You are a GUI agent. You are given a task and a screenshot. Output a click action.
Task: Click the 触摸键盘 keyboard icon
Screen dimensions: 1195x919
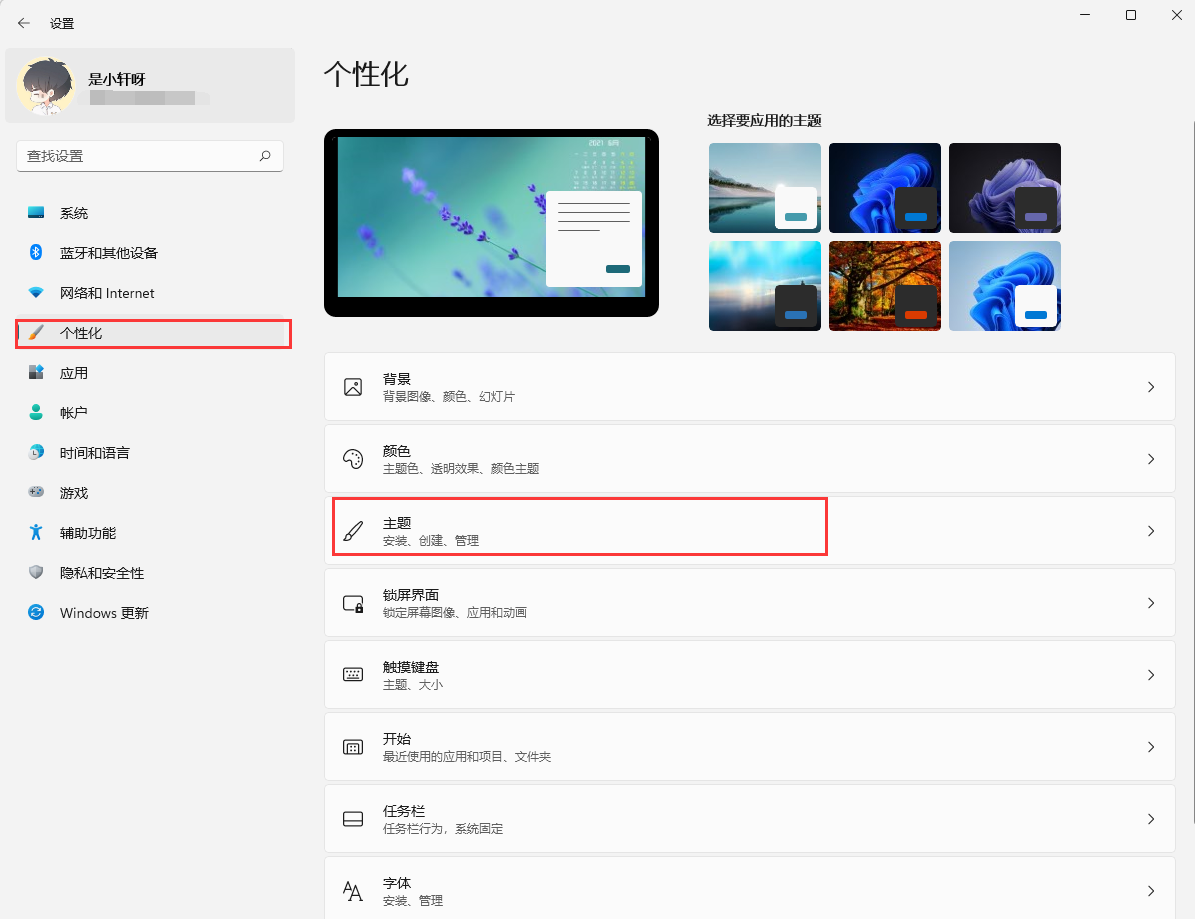tap(353, 675)
